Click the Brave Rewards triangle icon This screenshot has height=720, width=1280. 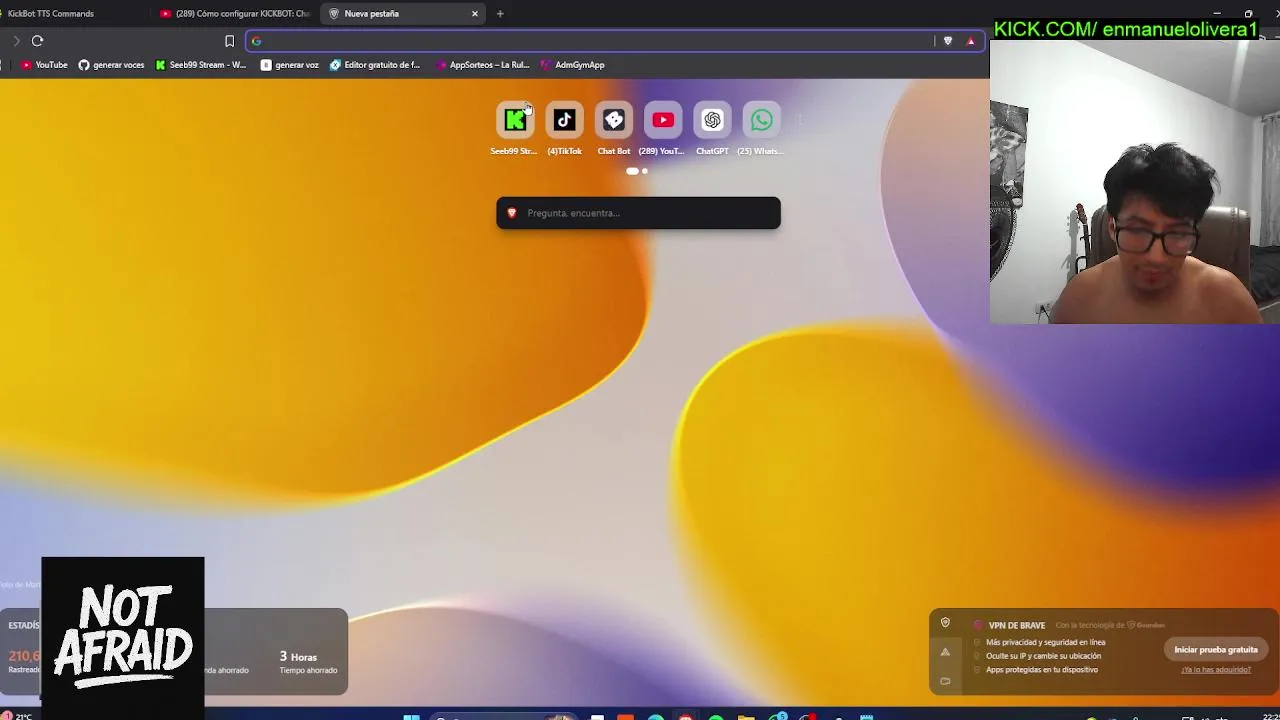[970, 41]
